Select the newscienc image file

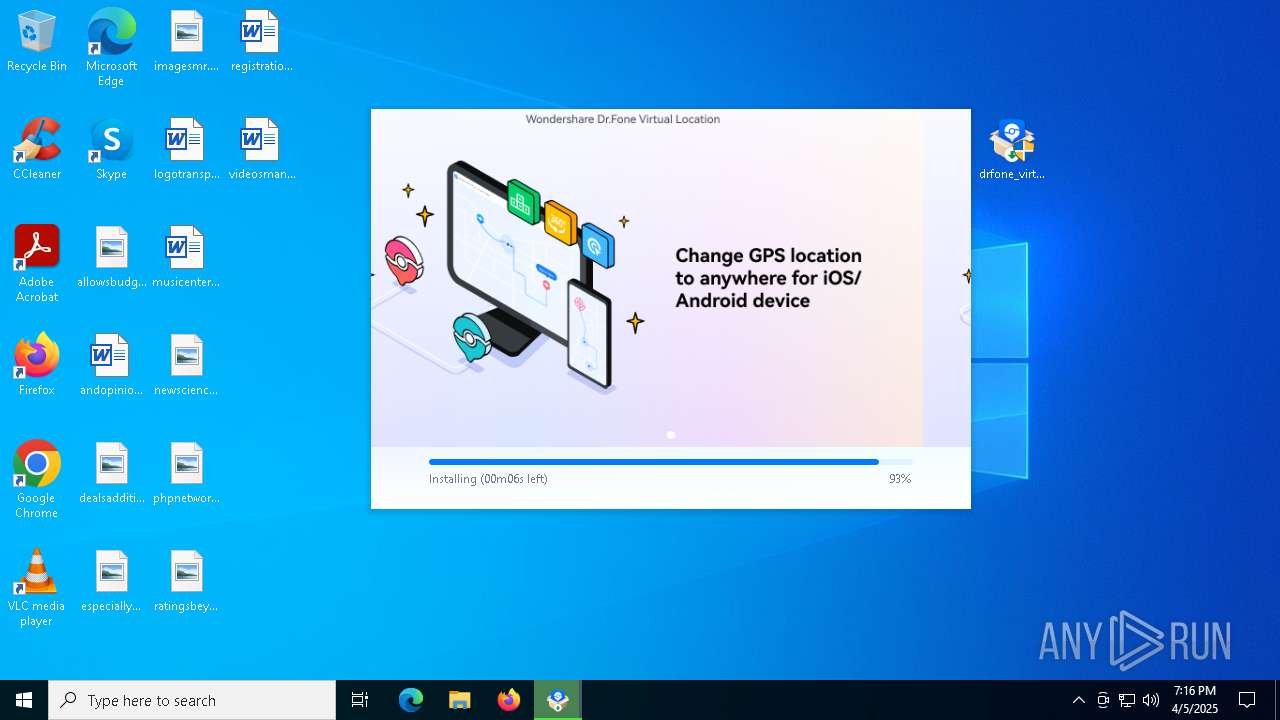186,366
